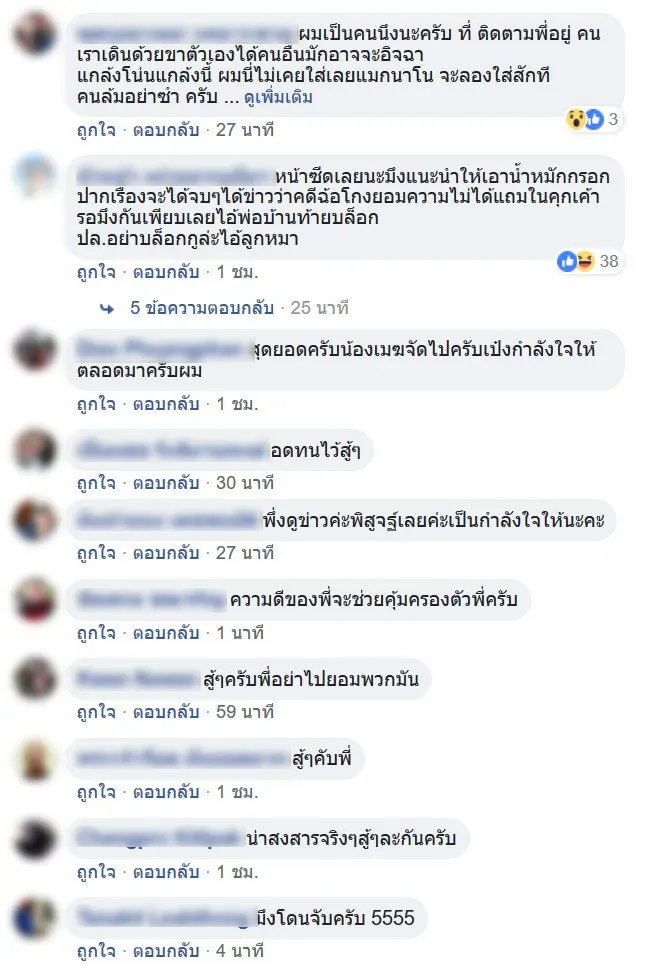Open the avatar beside the อดทนไว้สู้ๆ comment
Viewport: 656px width, 968px height.
pos(35,451)
